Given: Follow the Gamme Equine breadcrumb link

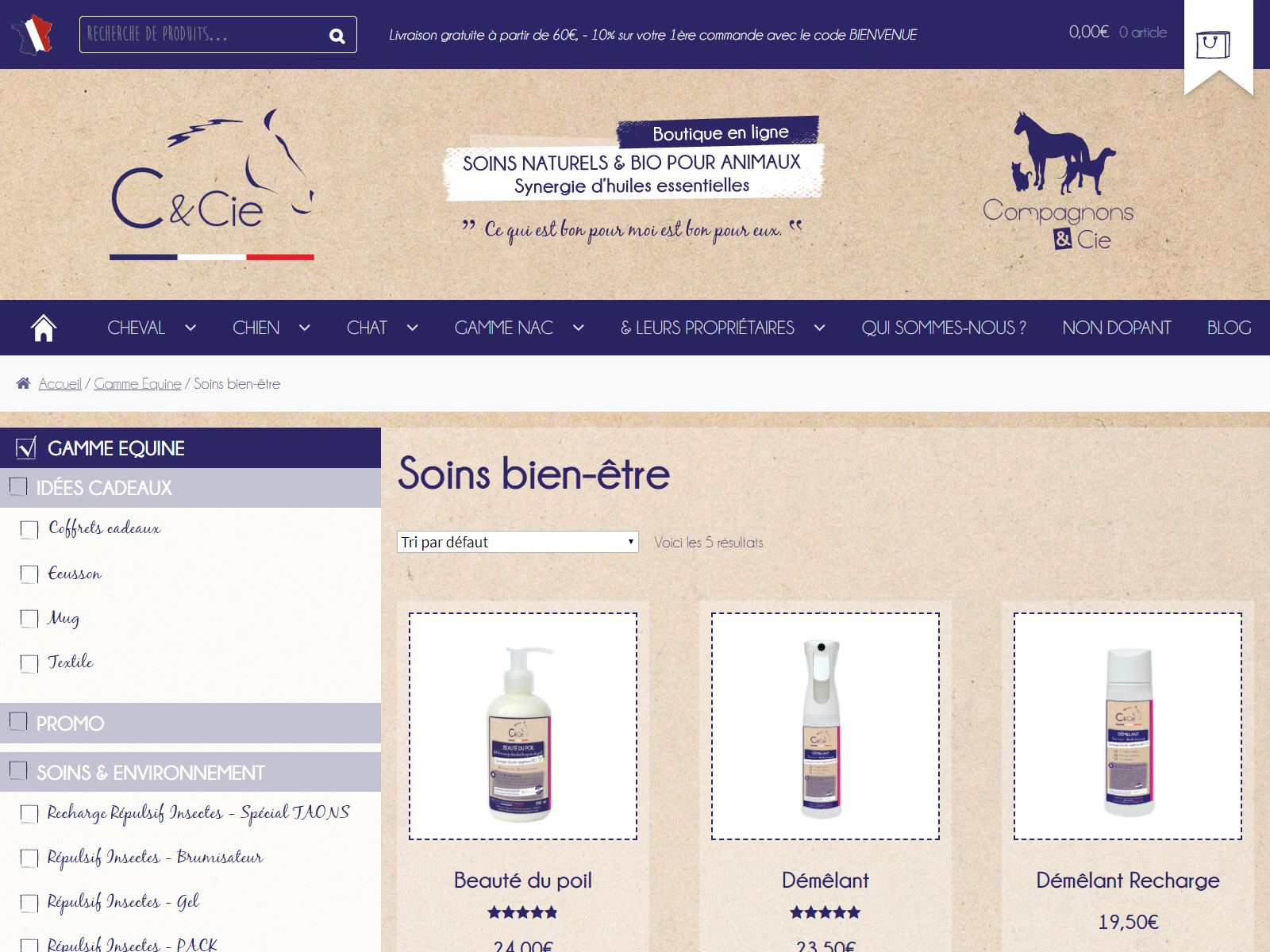Looking at the screenshot, I should 137,384.
